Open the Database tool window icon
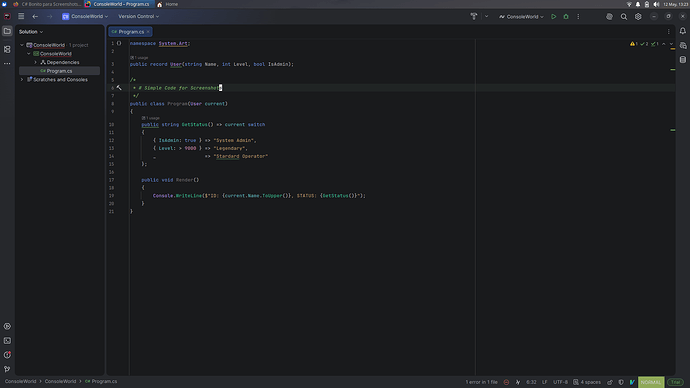This screenshot has width=690, height=388. pyautogui.click(x=683, y=59)
